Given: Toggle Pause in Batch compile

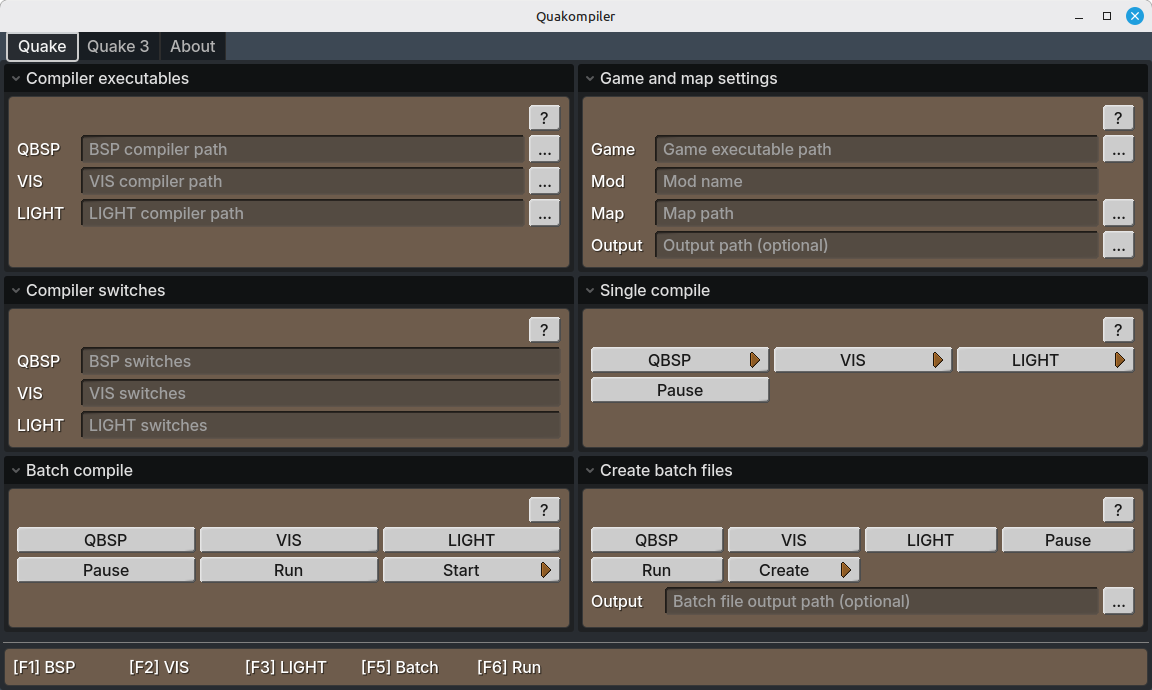Looking at the screenshot, I should (x=106, y=570).
